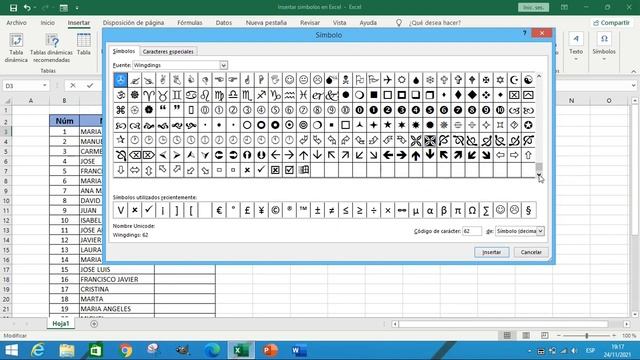Pick the Star of David symbol

[x=500, y=80]
